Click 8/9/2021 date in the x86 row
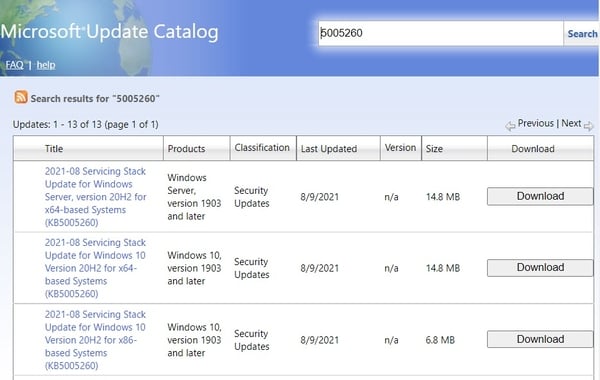 [x=320, y=340]
